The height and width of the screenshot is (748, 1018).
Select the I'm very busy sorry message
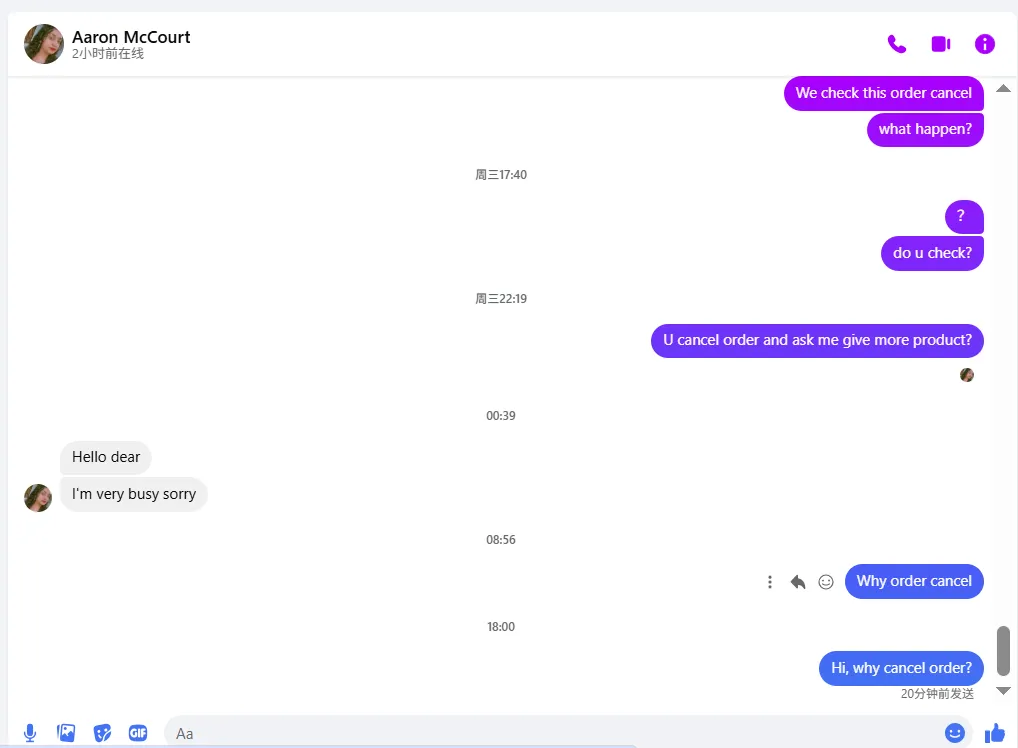(134, 494)
